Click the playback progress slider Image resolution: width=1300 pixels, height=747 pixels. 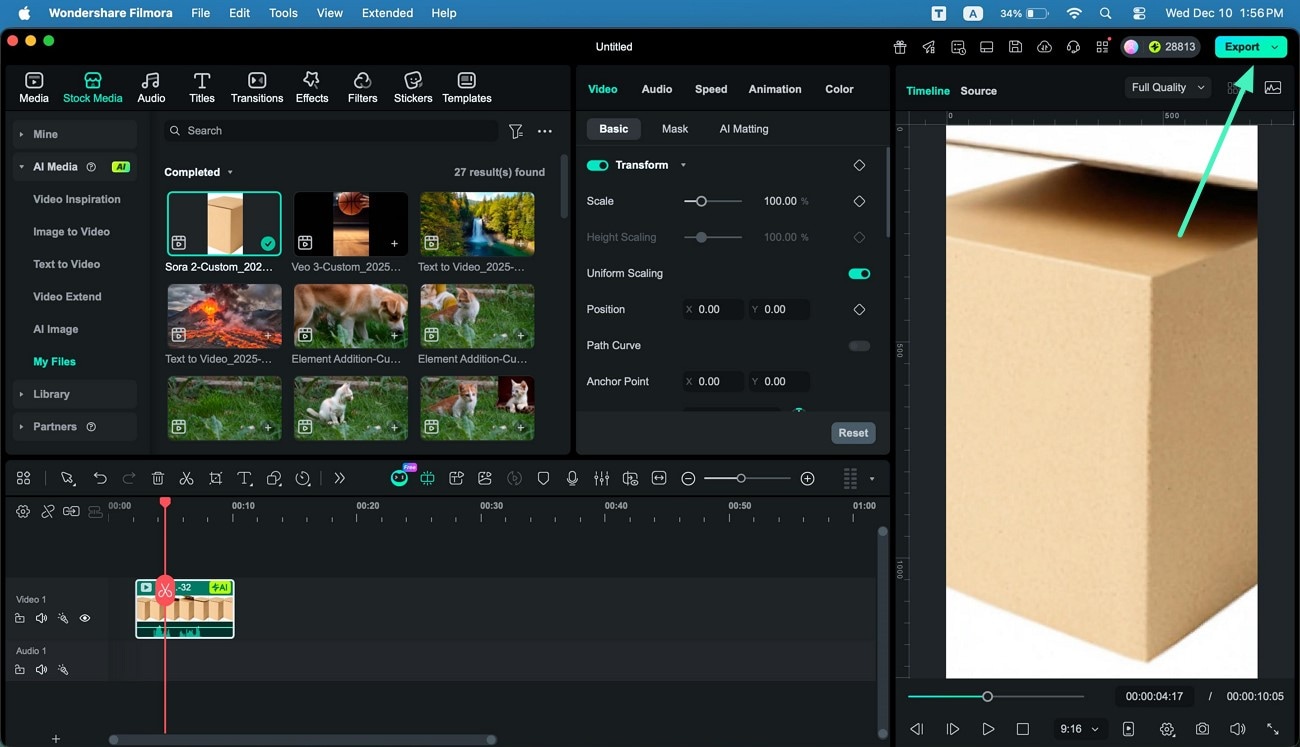click(x=988, y=695)
